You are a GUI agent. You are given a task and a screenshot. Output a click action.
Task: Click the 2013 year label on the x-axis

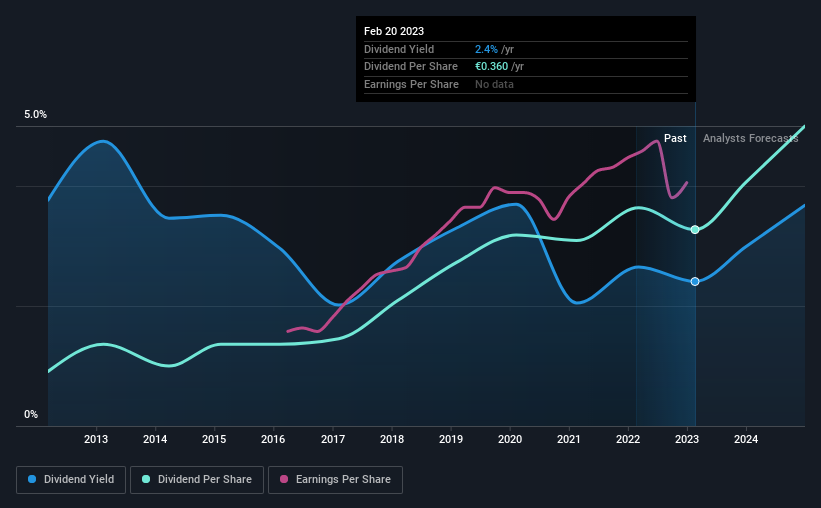(96, 439)
